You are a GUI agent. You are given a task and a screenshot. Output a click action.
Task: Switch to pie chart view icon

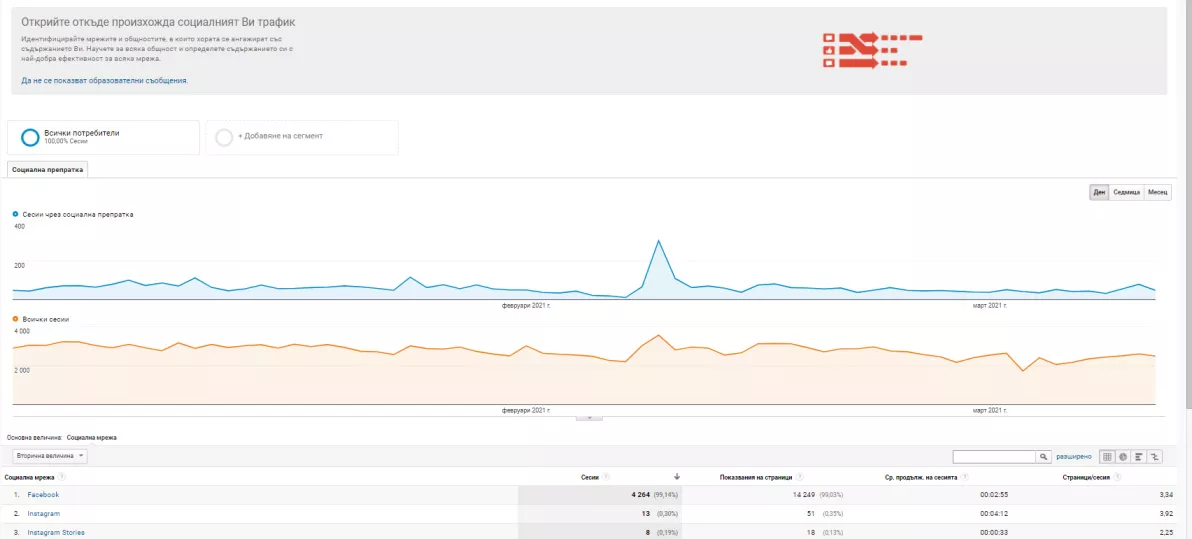pyautogui.click(x=1123, y=457)
